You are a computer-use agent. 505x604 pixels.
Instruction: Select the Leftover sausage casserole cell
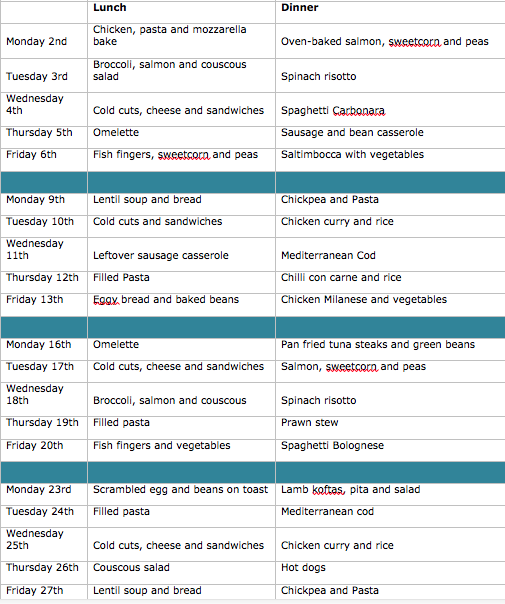[x=181, y=255]
